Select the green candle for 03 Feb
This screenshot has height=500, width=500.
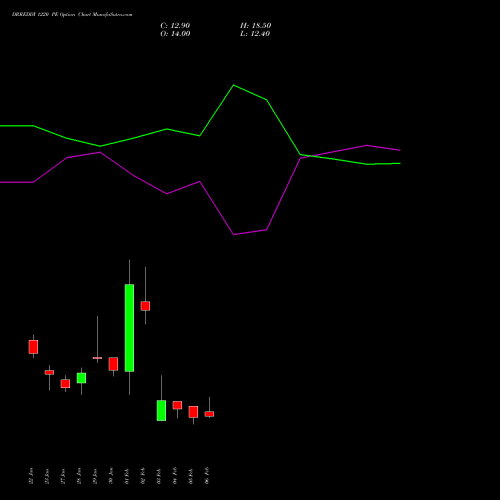pos(161,410)
